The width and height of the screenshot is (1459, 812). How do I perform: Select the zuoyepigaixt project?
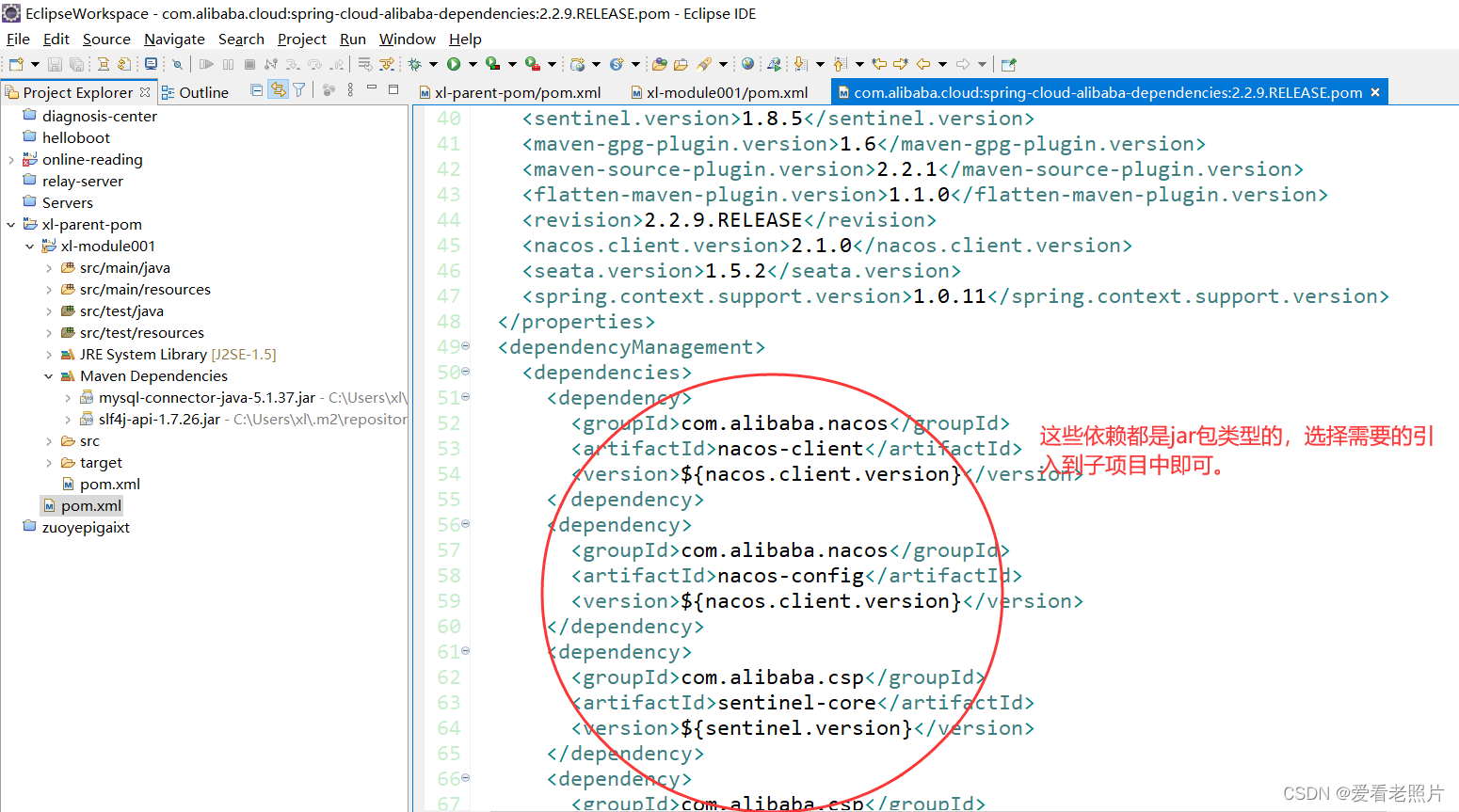point(86,528)
